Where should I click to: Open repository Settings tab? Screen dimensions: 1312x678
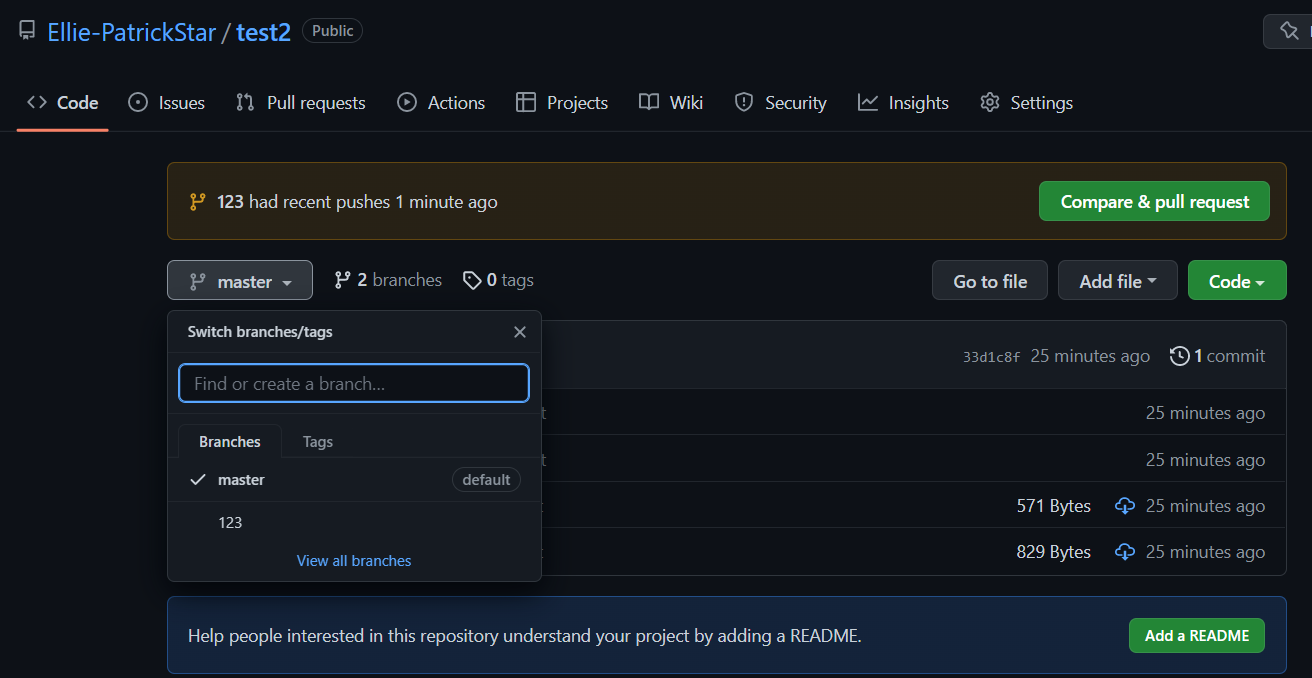[1026, 102]
